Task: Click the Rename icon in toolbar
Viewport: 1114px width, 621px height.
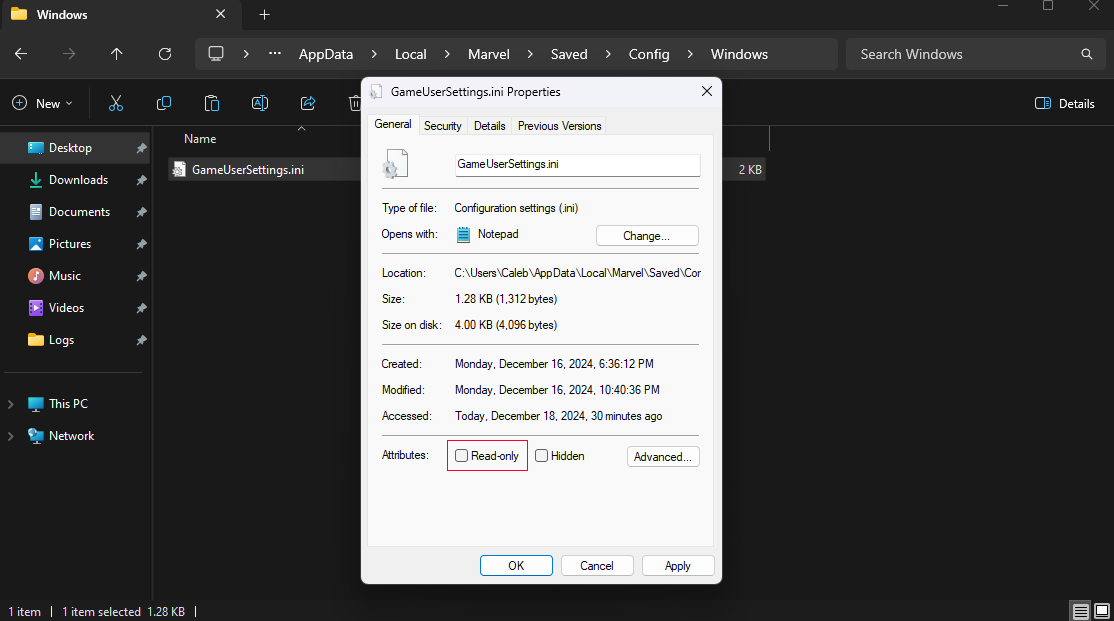Action: pyautogui.click(x=260, y=104)
